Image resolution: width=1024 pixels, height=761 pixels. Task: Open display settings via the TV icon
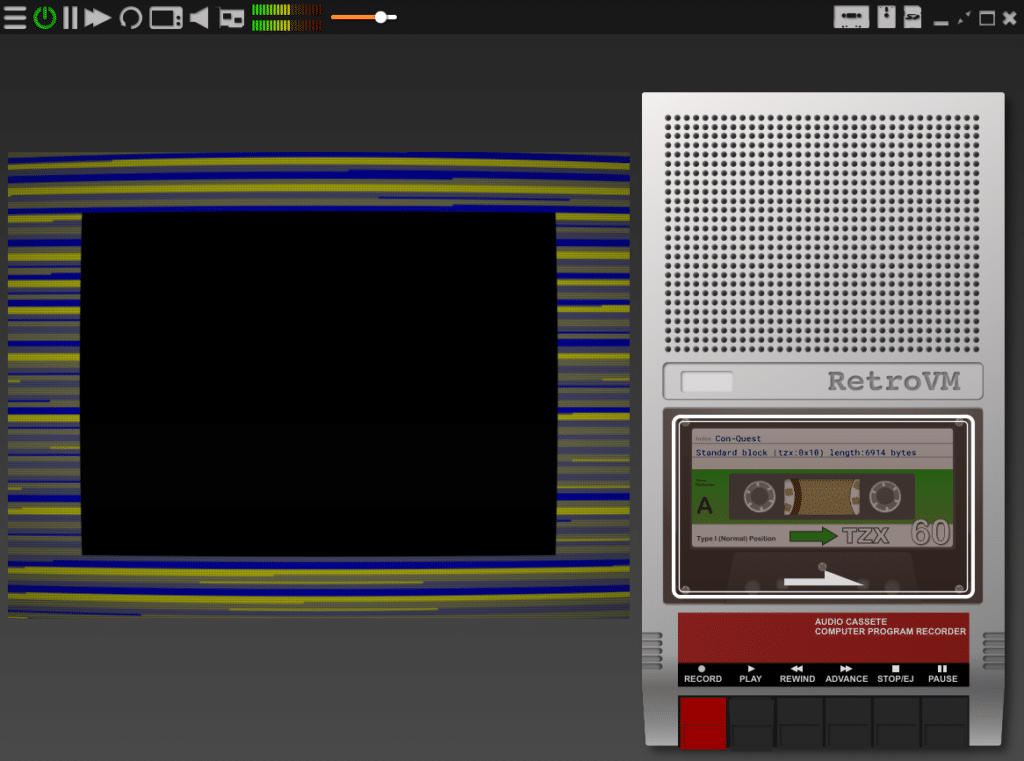pyautogui.click(x=164, y=17)
